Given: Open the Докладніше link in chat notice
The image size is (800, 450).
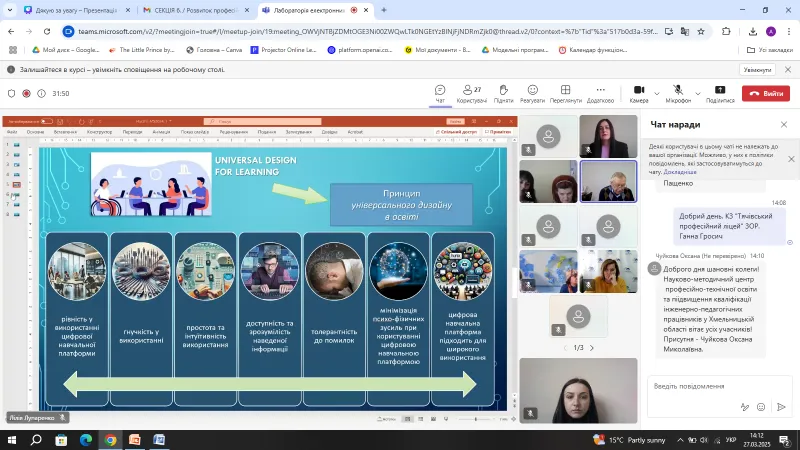Looking at the screenshot, I should click(x=680, y=172).
